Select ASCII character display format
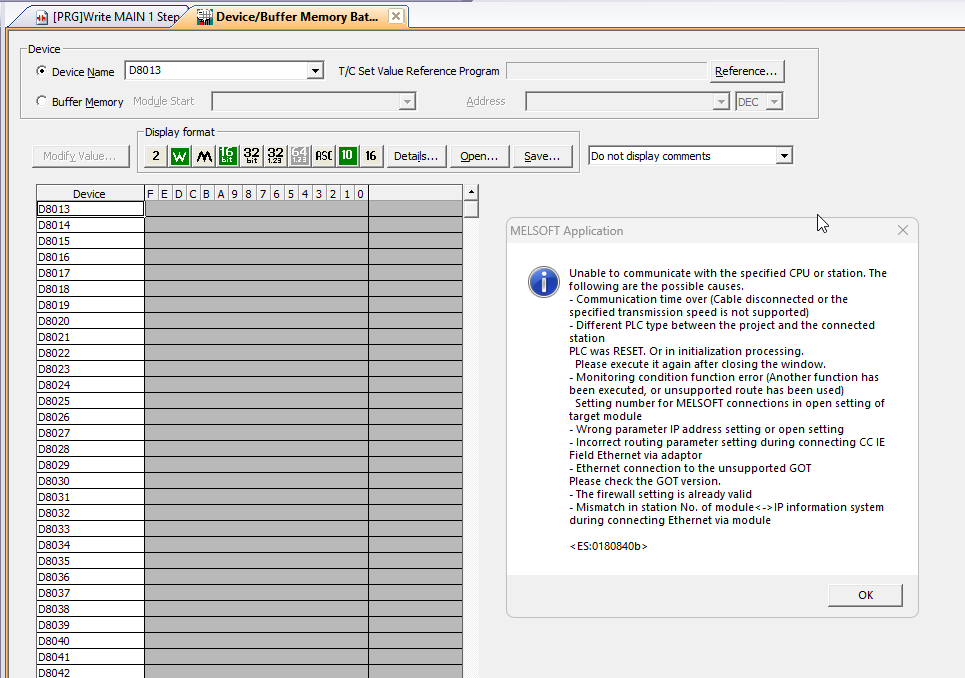965x678 pixels. (324, 156)
